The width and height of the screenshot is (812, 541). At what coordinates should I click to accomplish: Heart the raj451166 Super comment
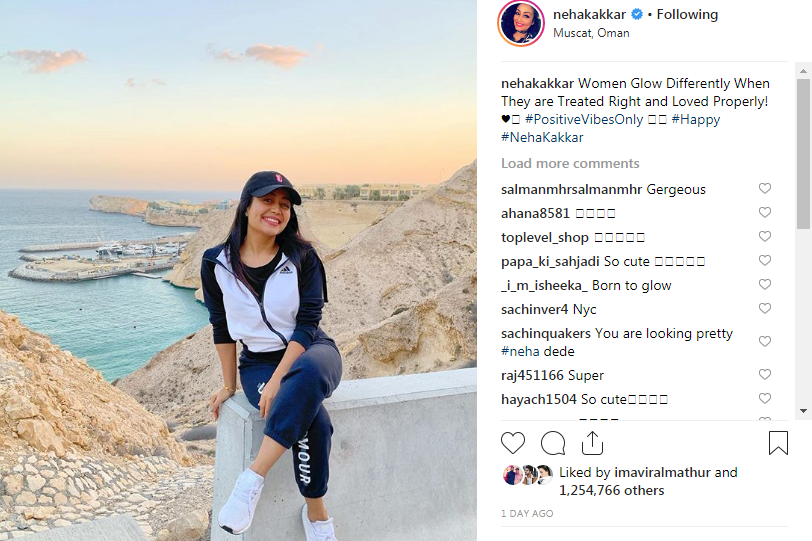pos(765,374)
